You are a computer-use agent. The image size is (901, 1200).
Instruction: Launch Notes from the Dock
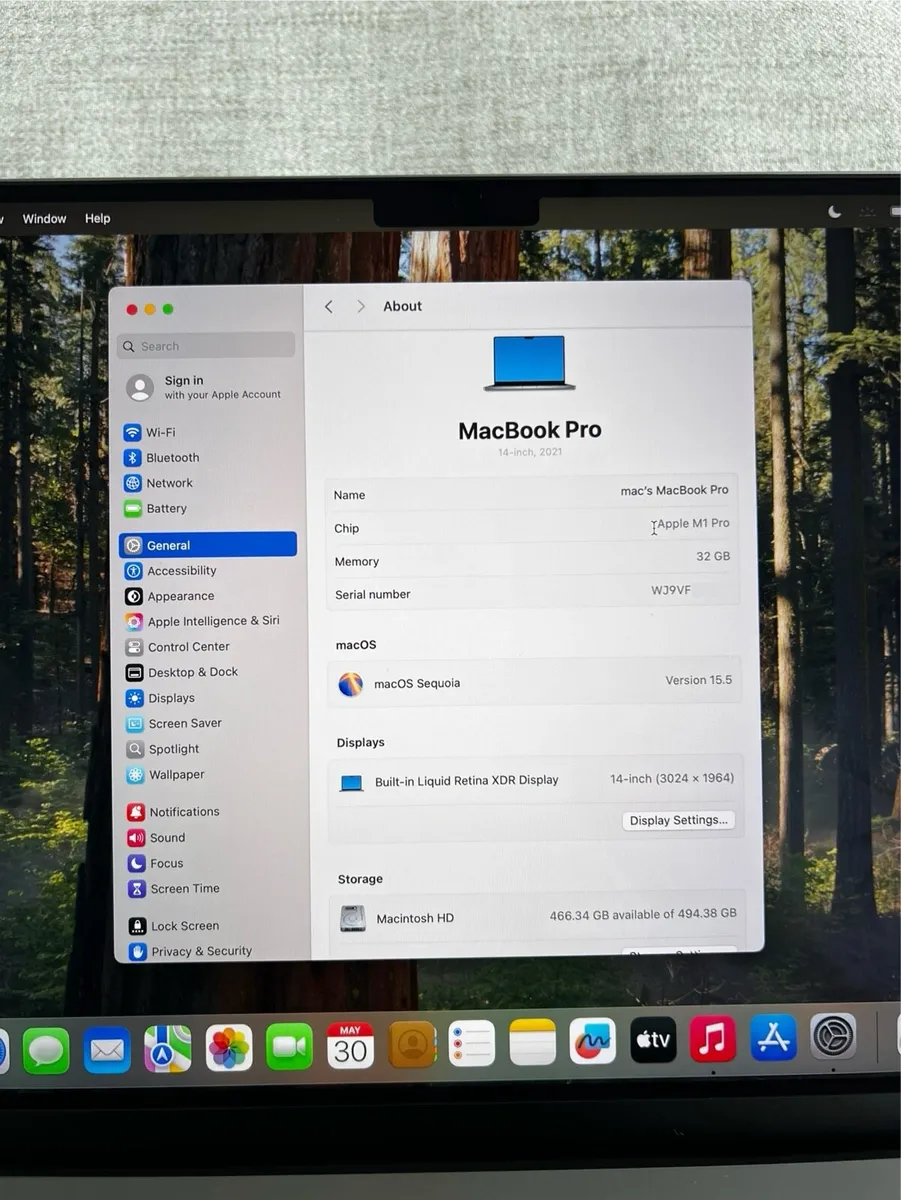532,1042
